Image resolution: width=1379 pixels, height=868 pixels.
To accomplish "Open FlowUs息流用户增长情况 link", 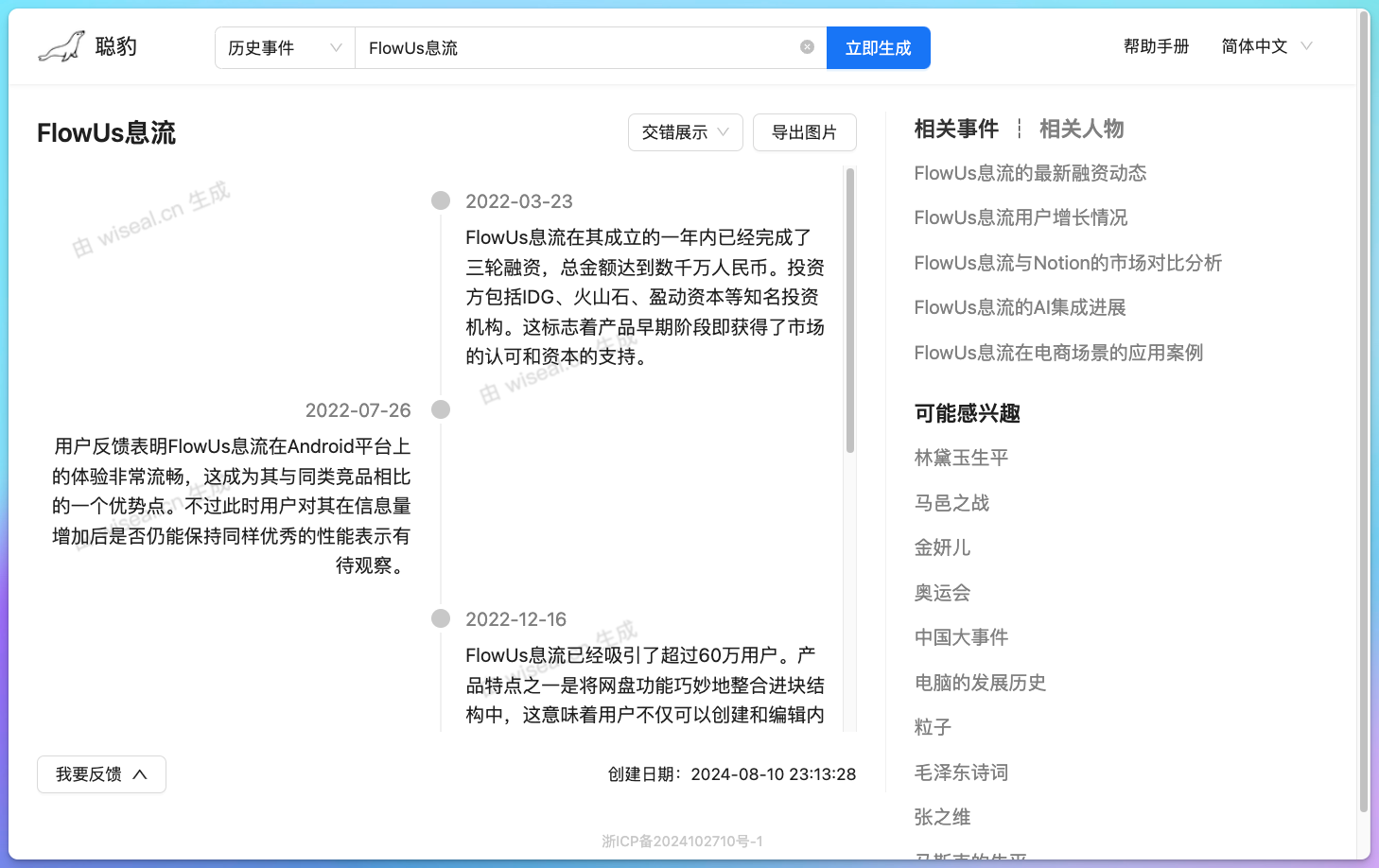I will pyautogui.click(x=1021, y=217).
